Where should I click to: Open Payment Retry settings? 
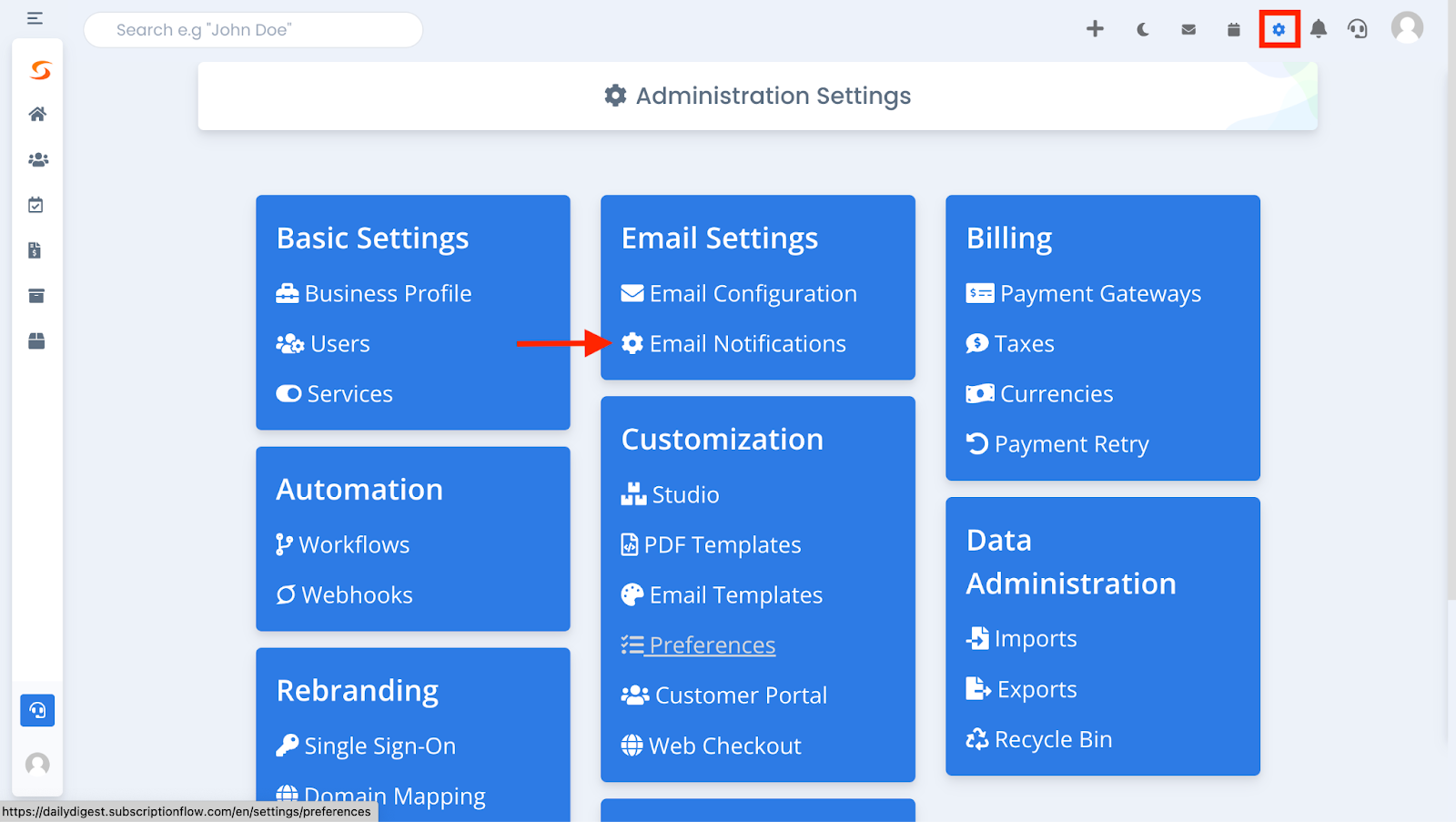(x=1057, y=443)
